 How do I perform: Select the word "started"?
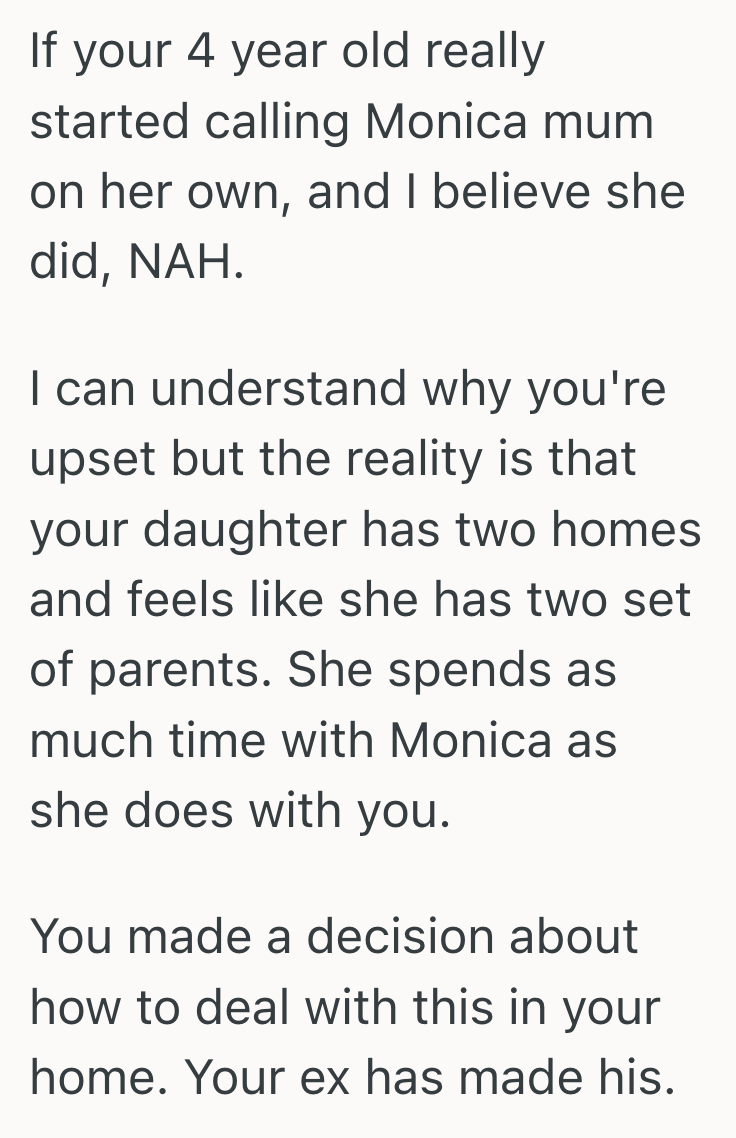[91, 122]
